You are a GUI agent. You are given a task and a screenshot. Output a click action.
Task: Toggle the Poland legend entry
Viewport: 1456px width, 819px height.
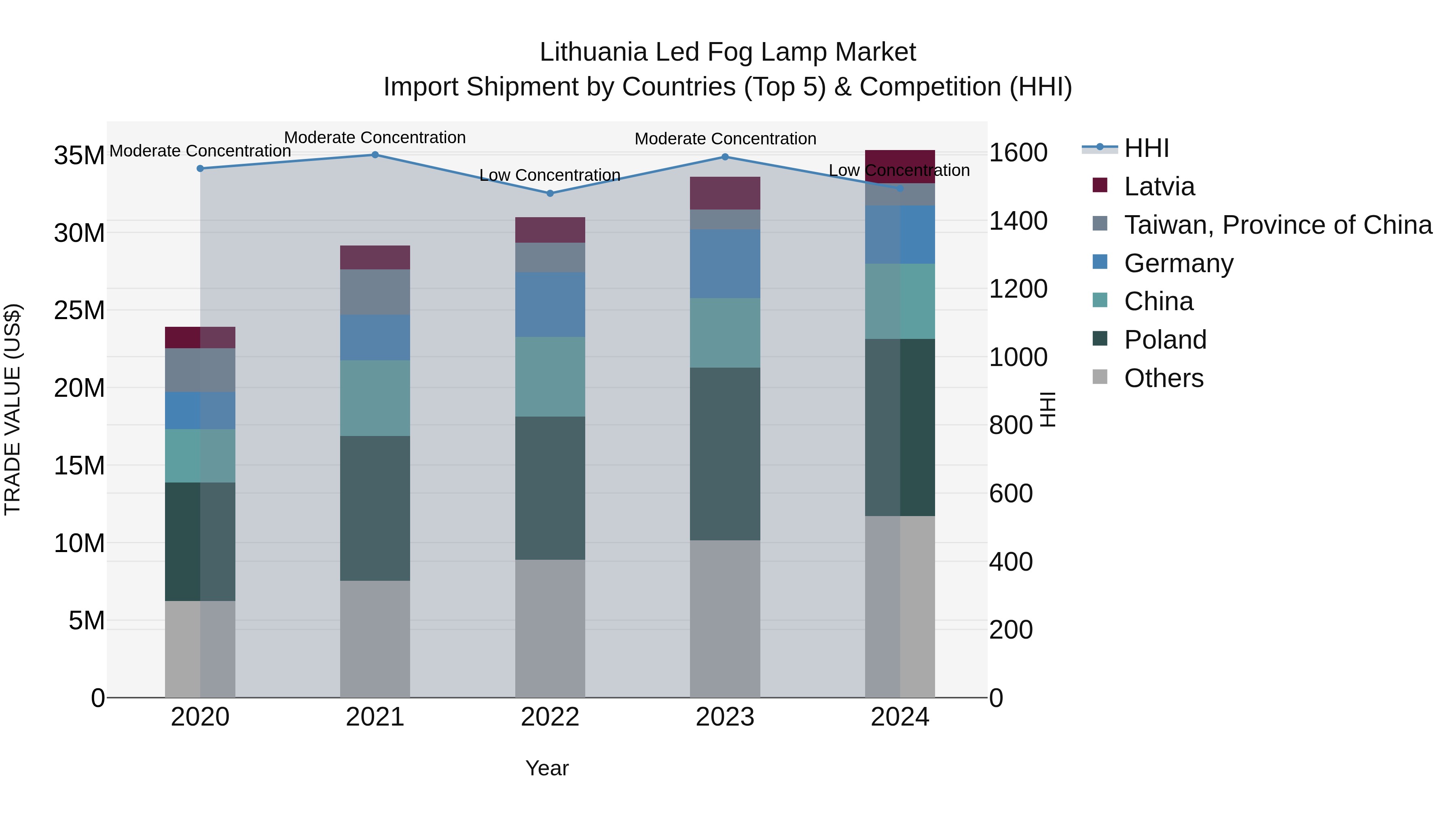1149,339
